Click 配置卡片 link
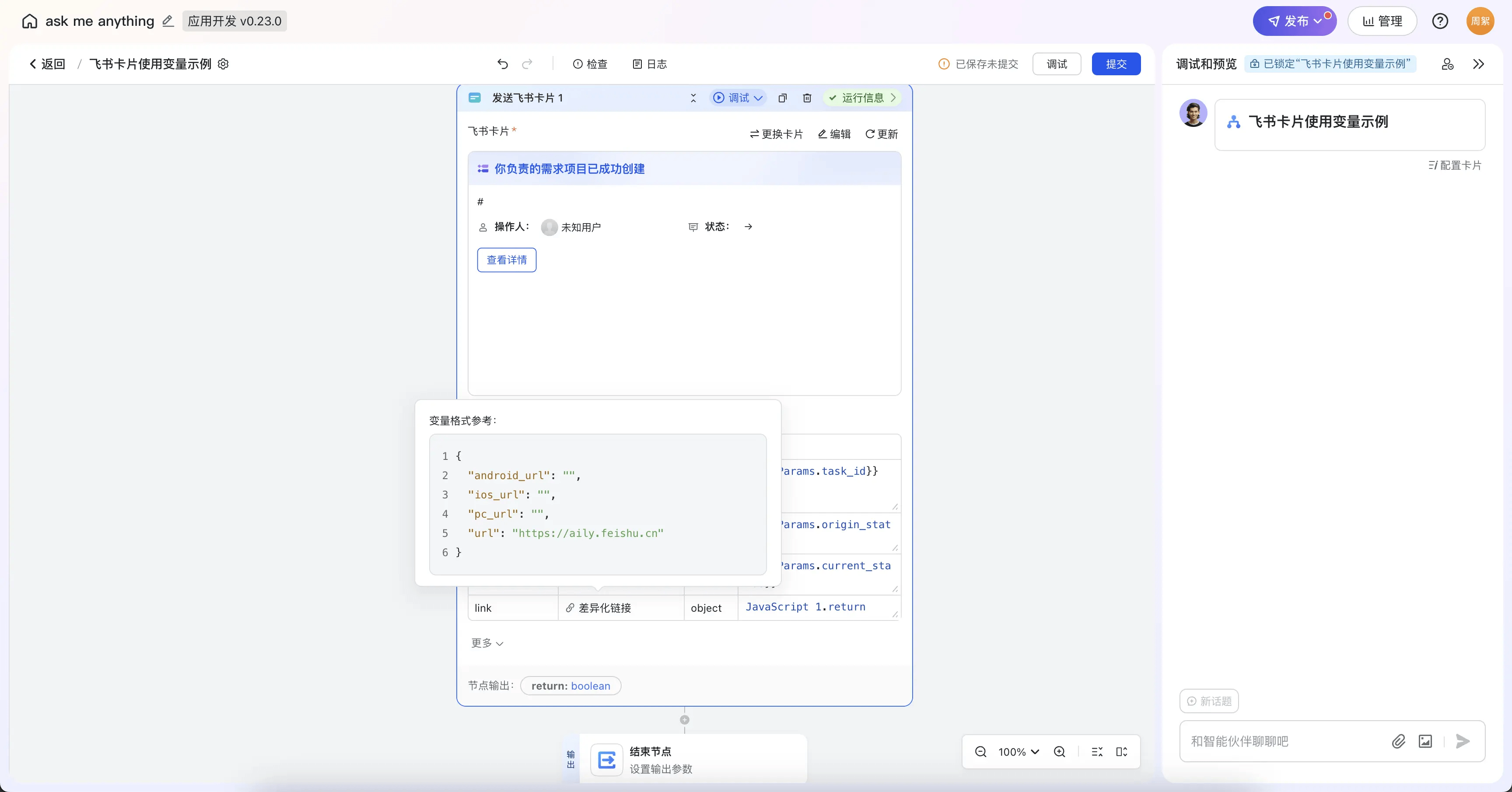Screen dimensions: 1512x792 point(1455,165)
